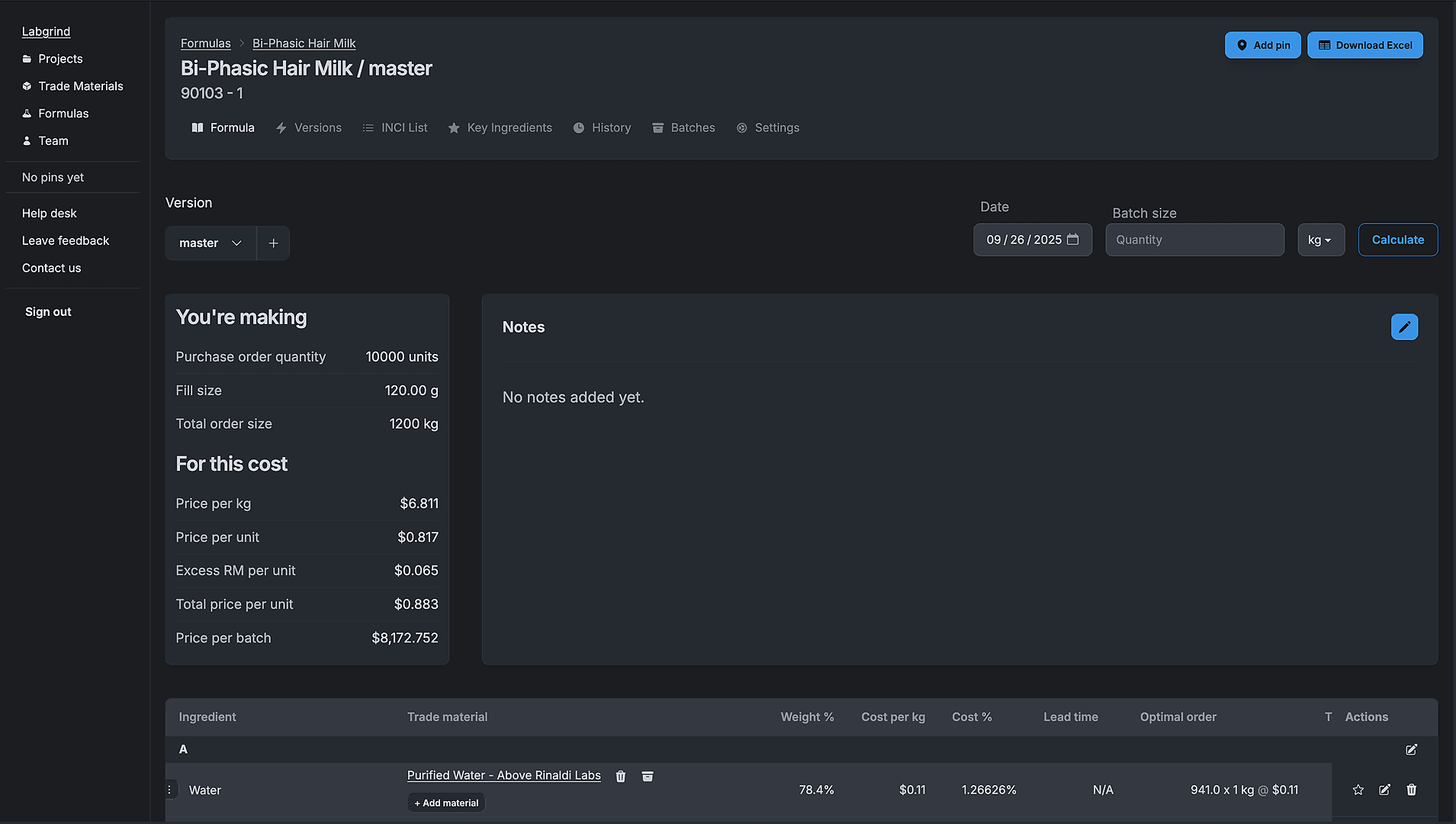Click the Batch size Quantity field
Screen dimensions: 1456x824
click(x=1194, y=240)
